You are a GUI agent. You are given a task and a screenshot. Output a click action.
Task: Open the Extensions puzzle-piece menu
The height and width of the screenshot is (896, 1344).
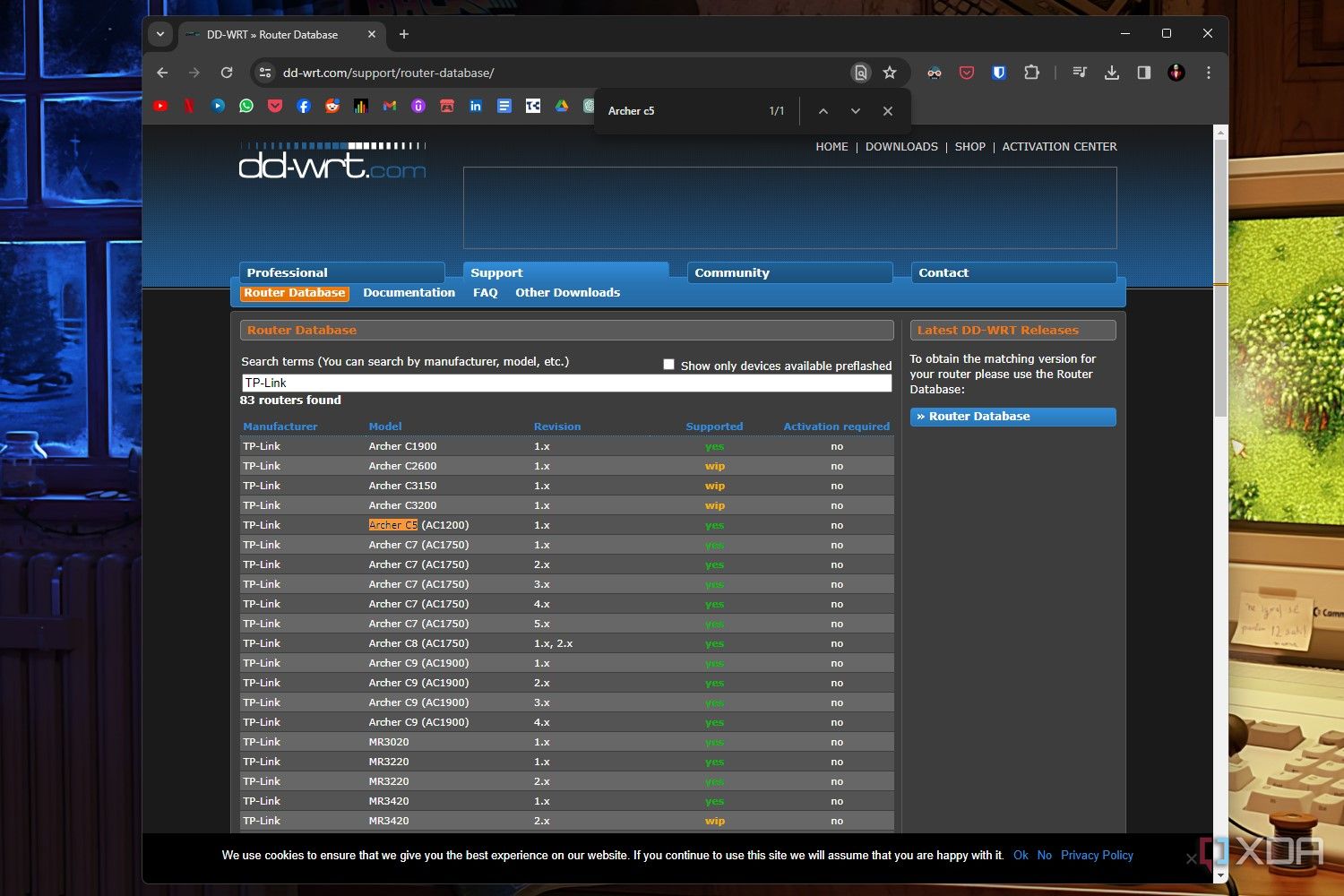pos(1031,73)
